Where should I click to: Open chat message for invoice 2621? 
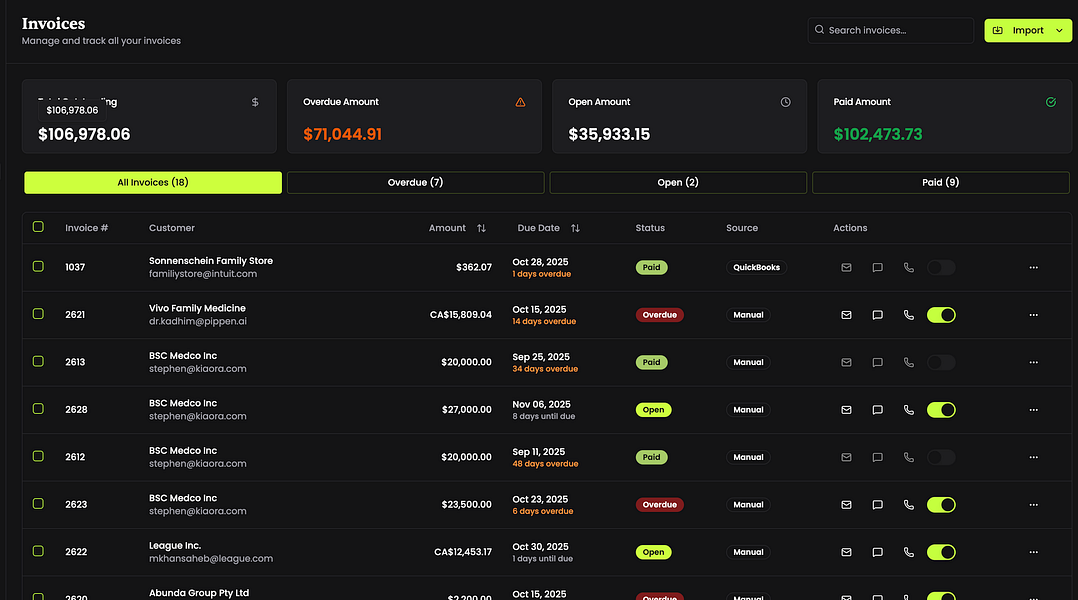click(x=877, y=315)
